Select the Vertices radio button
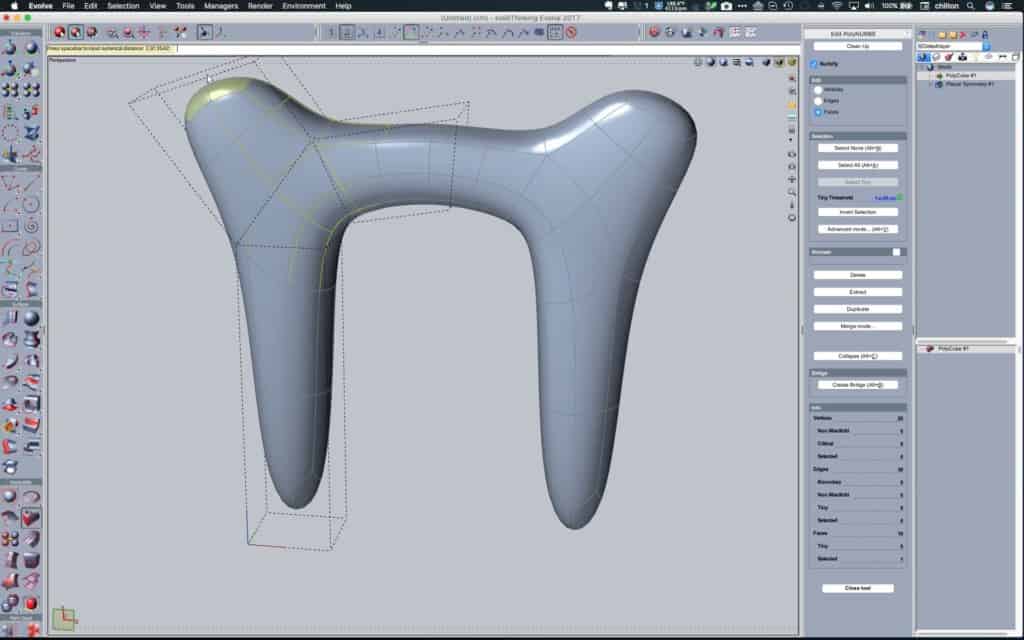 (x=818, y=90)
